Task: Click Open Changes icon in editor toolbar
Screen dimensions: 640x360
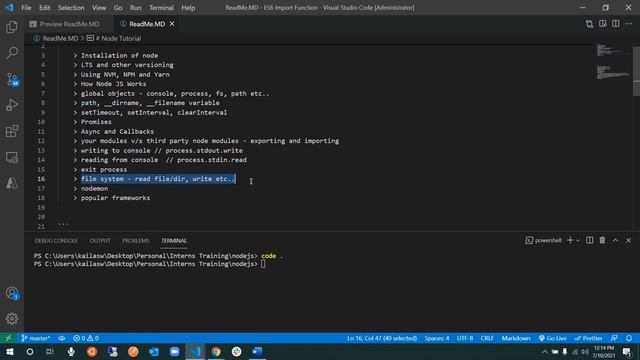Action: (589, 24)
